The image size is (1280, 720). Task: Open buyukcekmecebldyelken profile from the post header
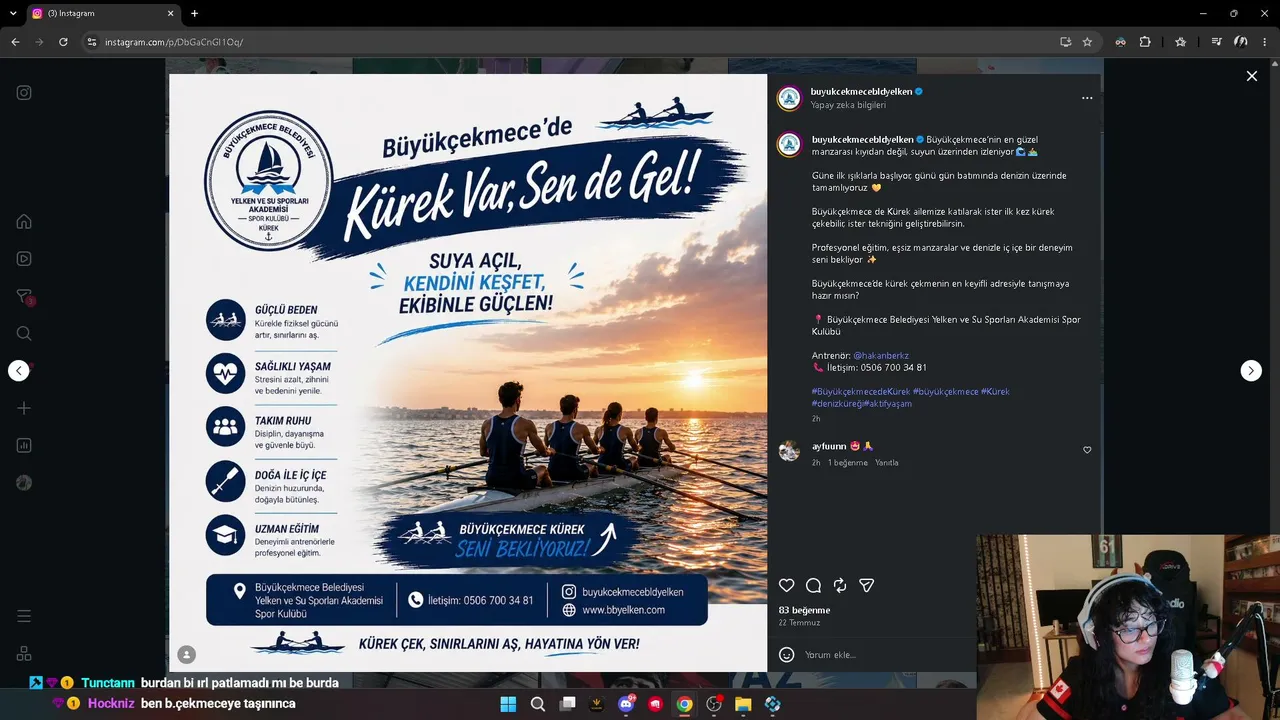point(862,92)
